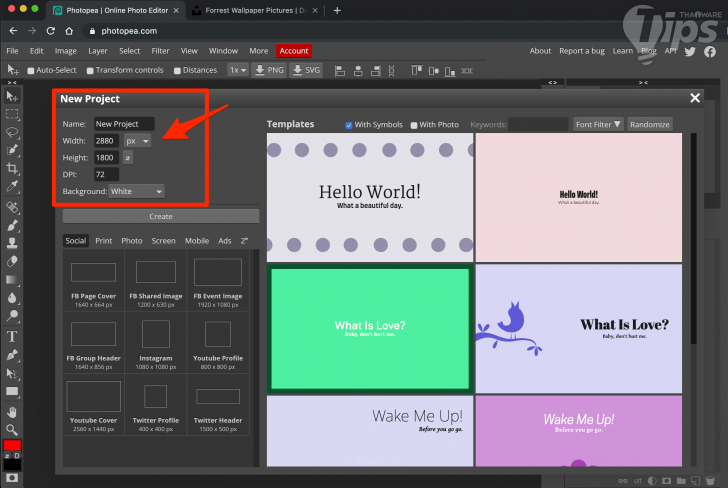This screenshot has width=728, height=488.
Task: Choose the Hand tool
Action: (x=12, y=412)
